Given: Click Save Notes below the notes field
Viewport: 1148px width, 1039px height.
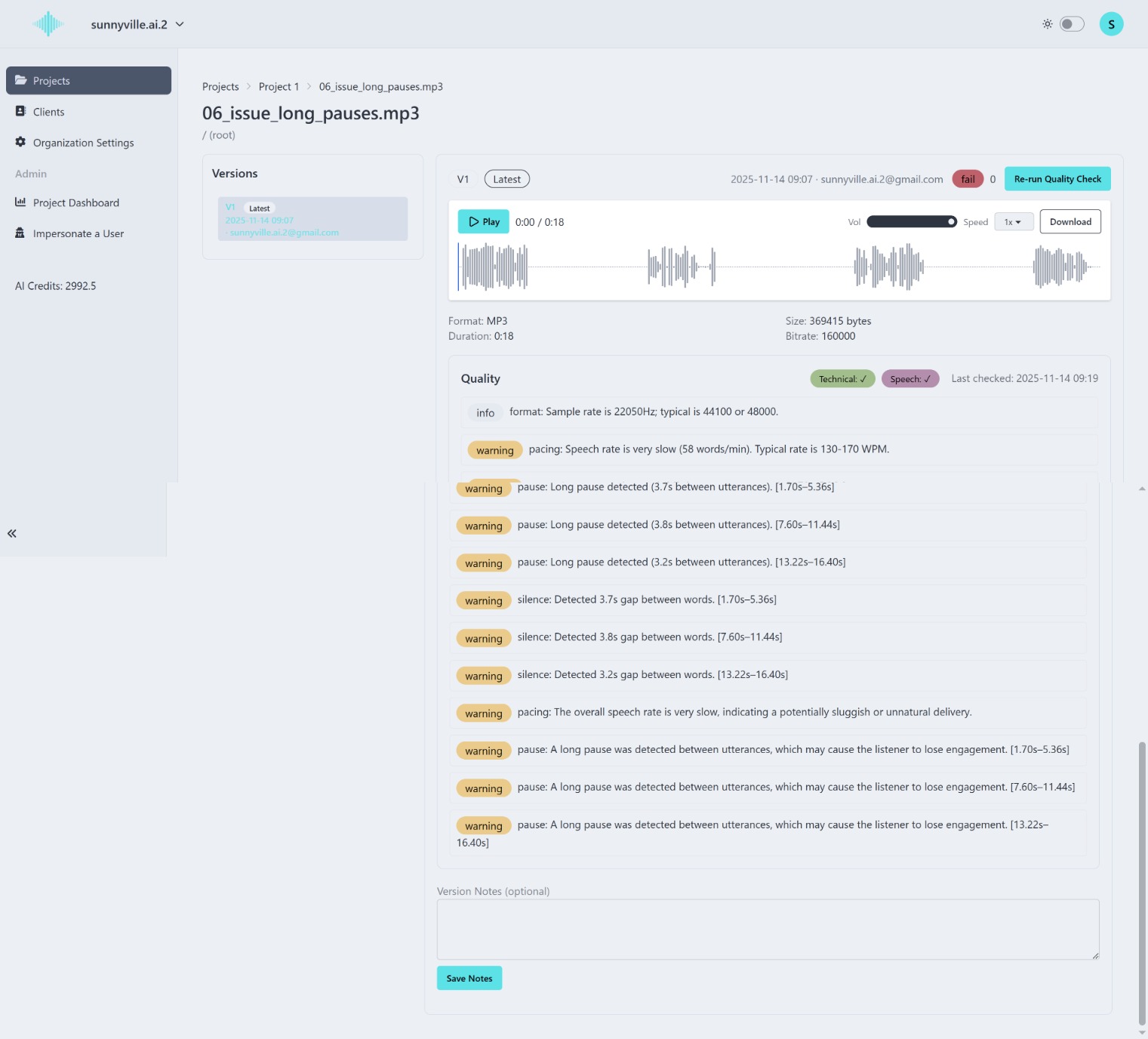Looking at the screenshot, I should pos(469,978).
